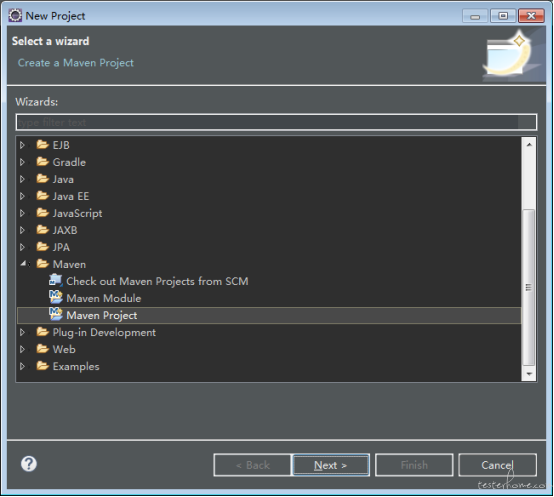Click the Eclipse icon in the title bar
Screen dimensions: 554x497
pos(15,16)
